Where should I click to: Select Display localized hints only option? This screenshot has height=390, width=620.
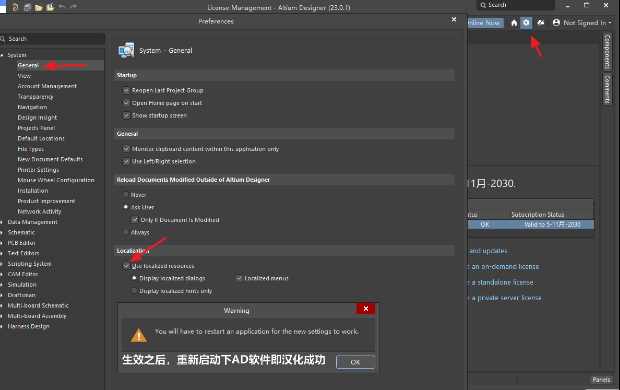[134, 291]
